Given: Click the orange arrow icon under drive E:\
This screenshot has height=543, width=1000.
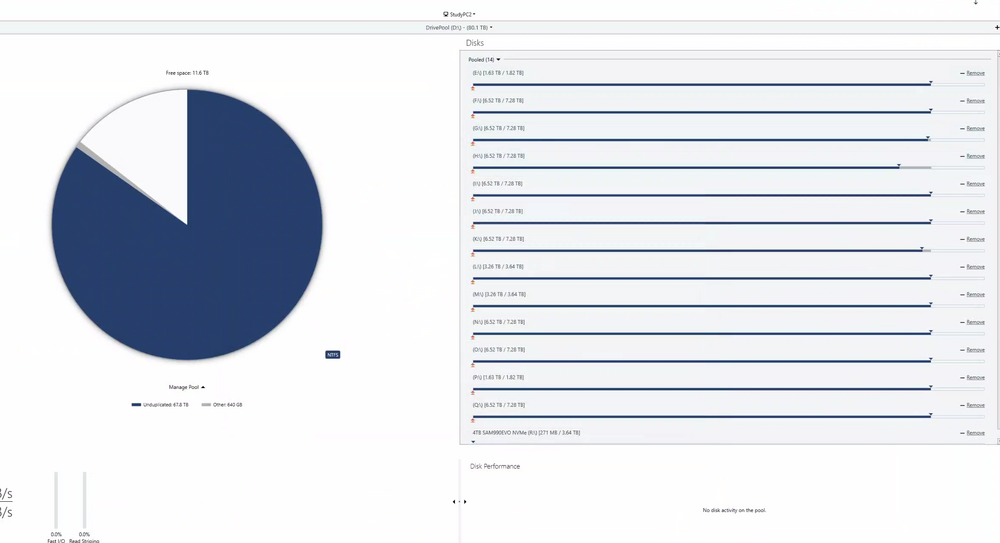Looking at the screenshot, I should coord(473,89).
